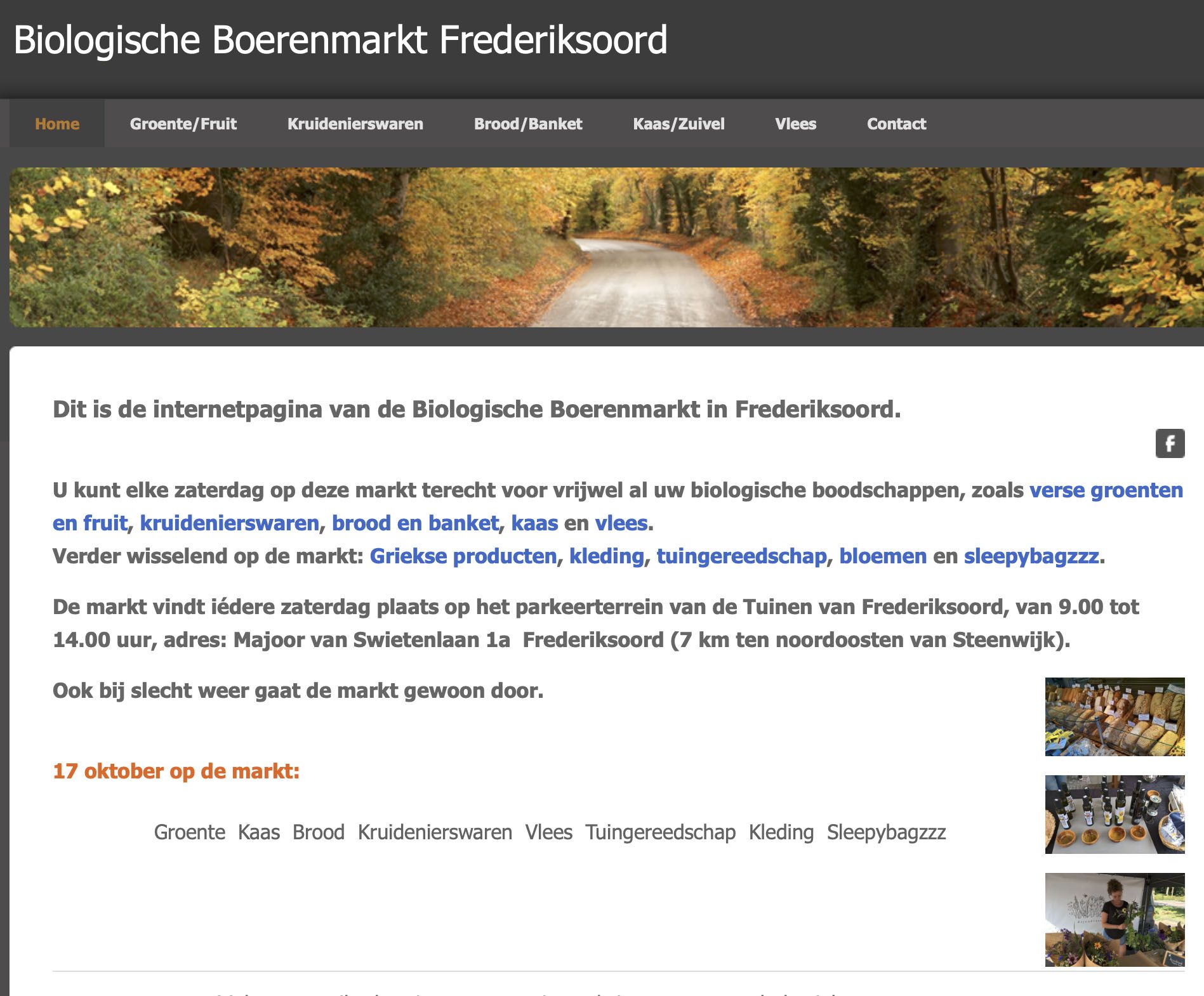Viewport: 1204px width, 996px height.
Task: Follow the blue 'kruidenierswaren' text link
Action: tap(229, 523)
